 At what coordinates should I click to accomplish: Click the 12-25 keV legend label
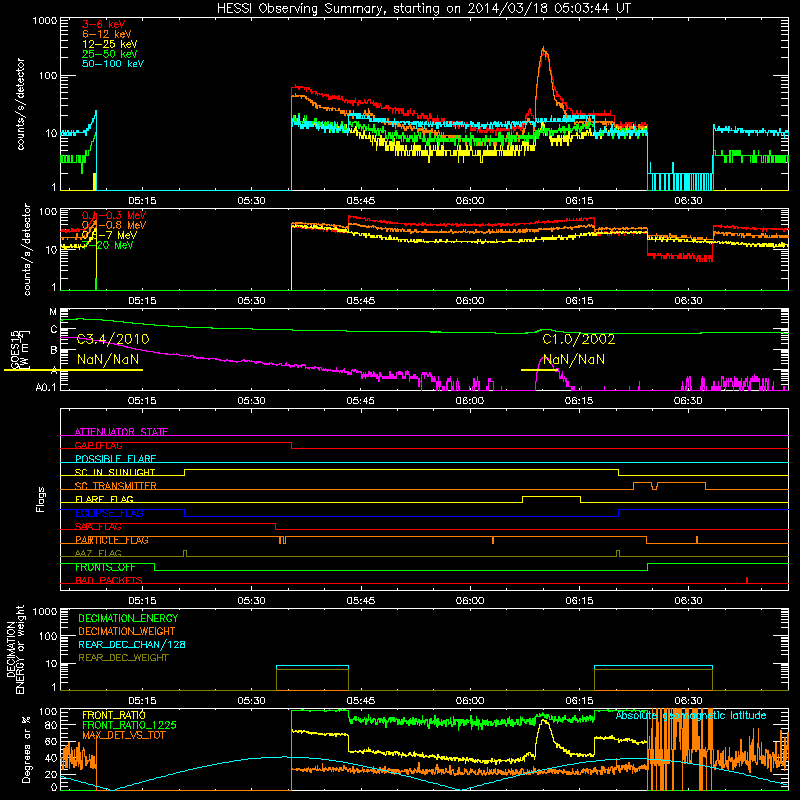pyautogui.click(x=110, y=44)
